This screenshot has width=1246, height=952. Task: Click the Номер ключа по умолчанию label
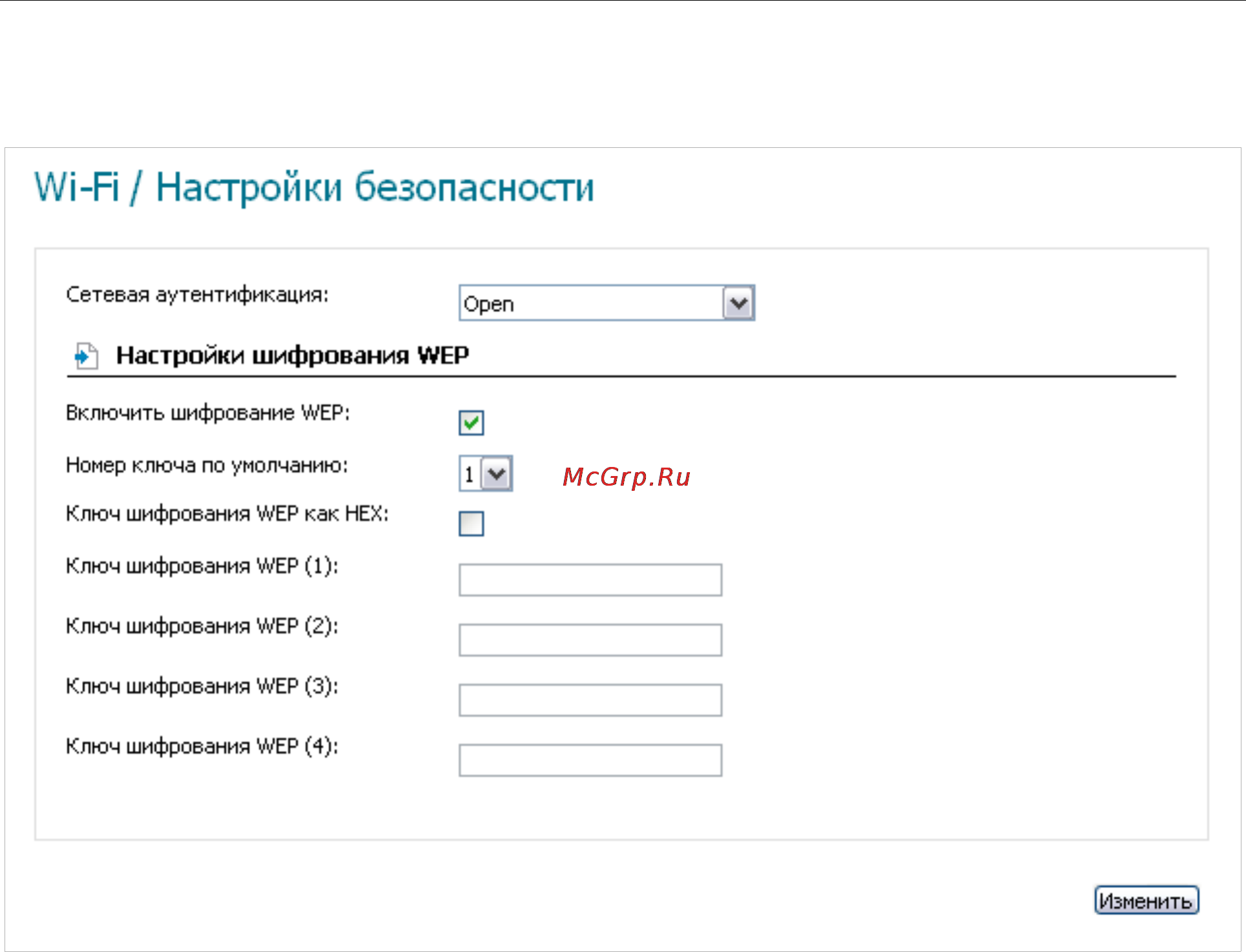point(207,466)
